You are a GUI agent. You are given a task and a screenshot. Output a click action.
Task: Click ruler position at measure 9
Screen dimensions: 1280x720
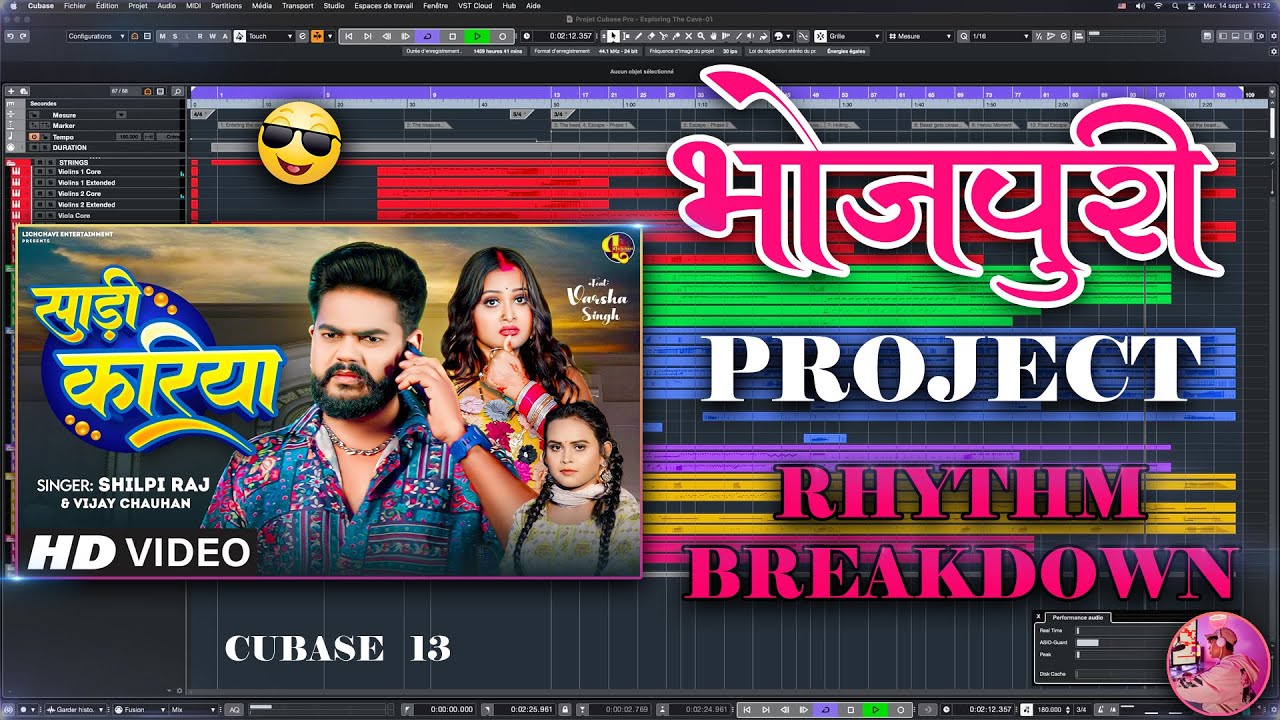pos(433,93)
